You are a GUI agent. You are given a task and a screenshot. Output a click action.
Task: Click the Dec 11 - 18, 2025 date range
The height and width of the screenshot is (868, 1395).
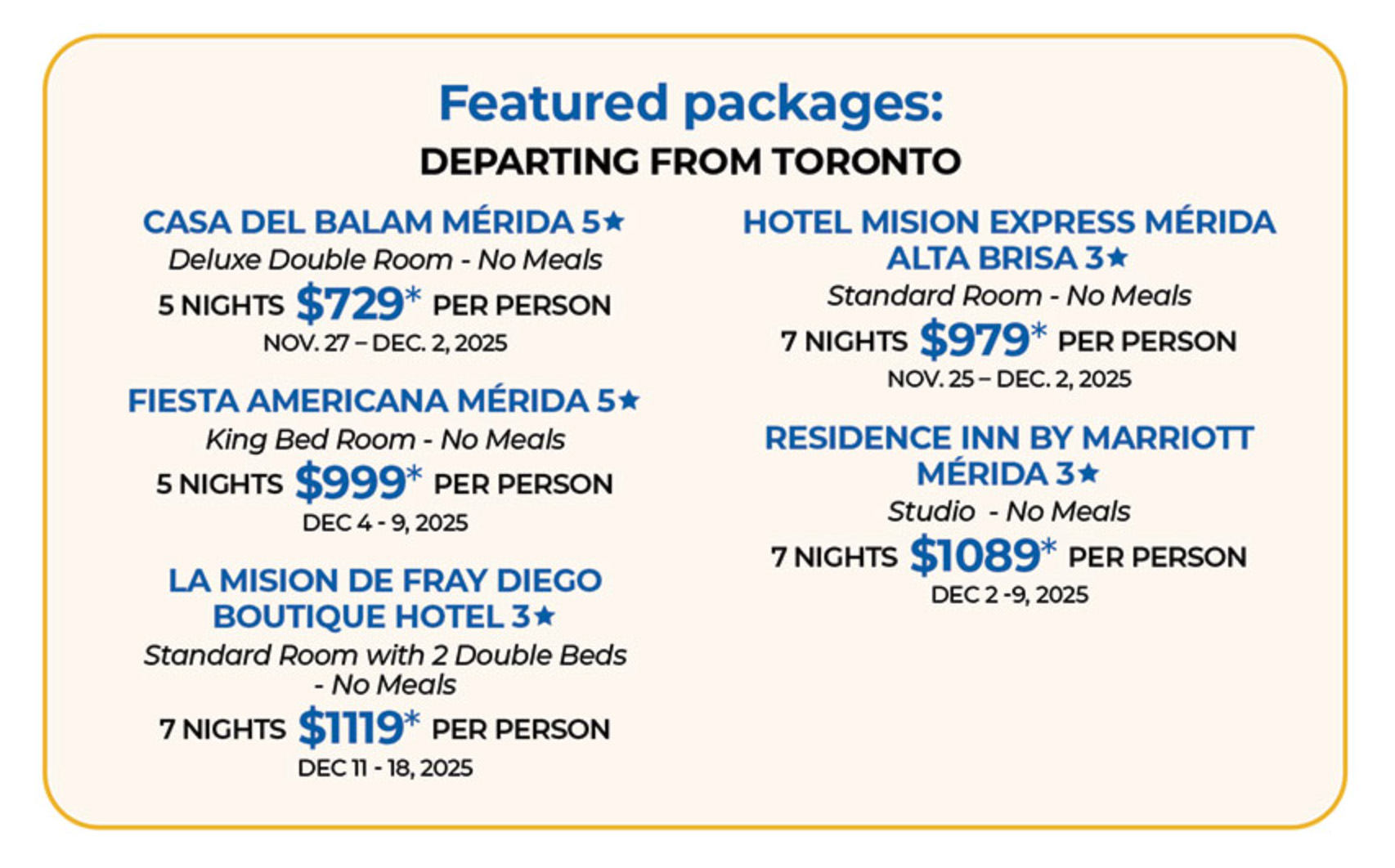coord(384,767)
